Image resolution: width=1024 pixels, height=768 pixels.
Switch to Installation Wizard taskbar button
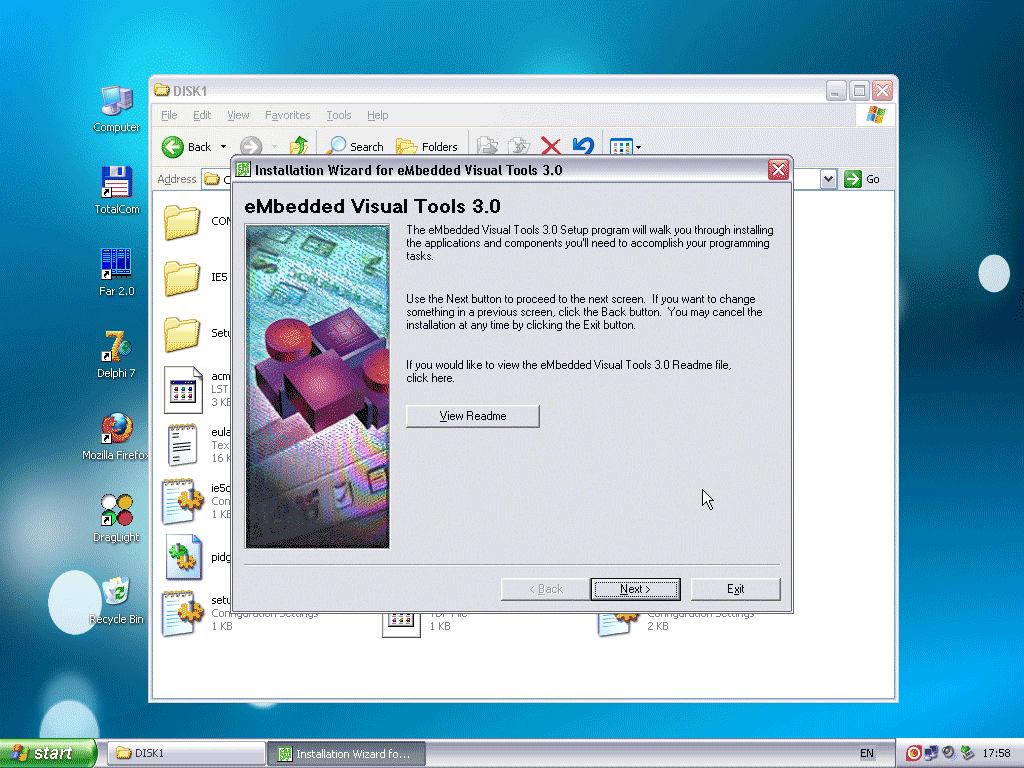(347, 754)
